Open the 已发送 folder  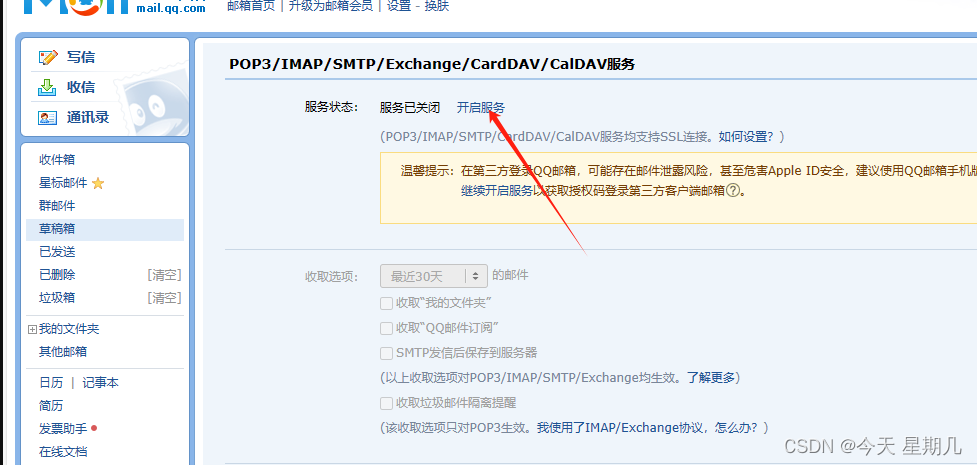(57, 252)
